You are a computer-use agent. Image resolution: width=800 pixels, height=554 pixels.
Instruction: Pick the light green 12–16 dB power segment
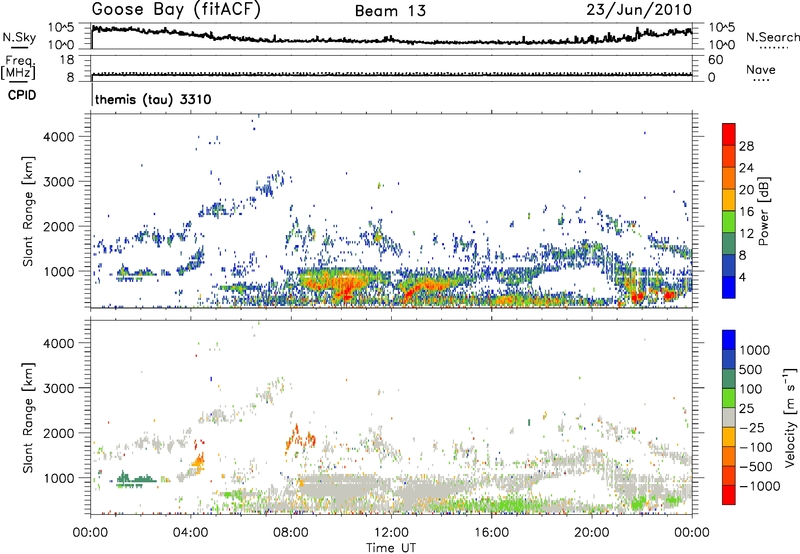click(x=729, y=222)
